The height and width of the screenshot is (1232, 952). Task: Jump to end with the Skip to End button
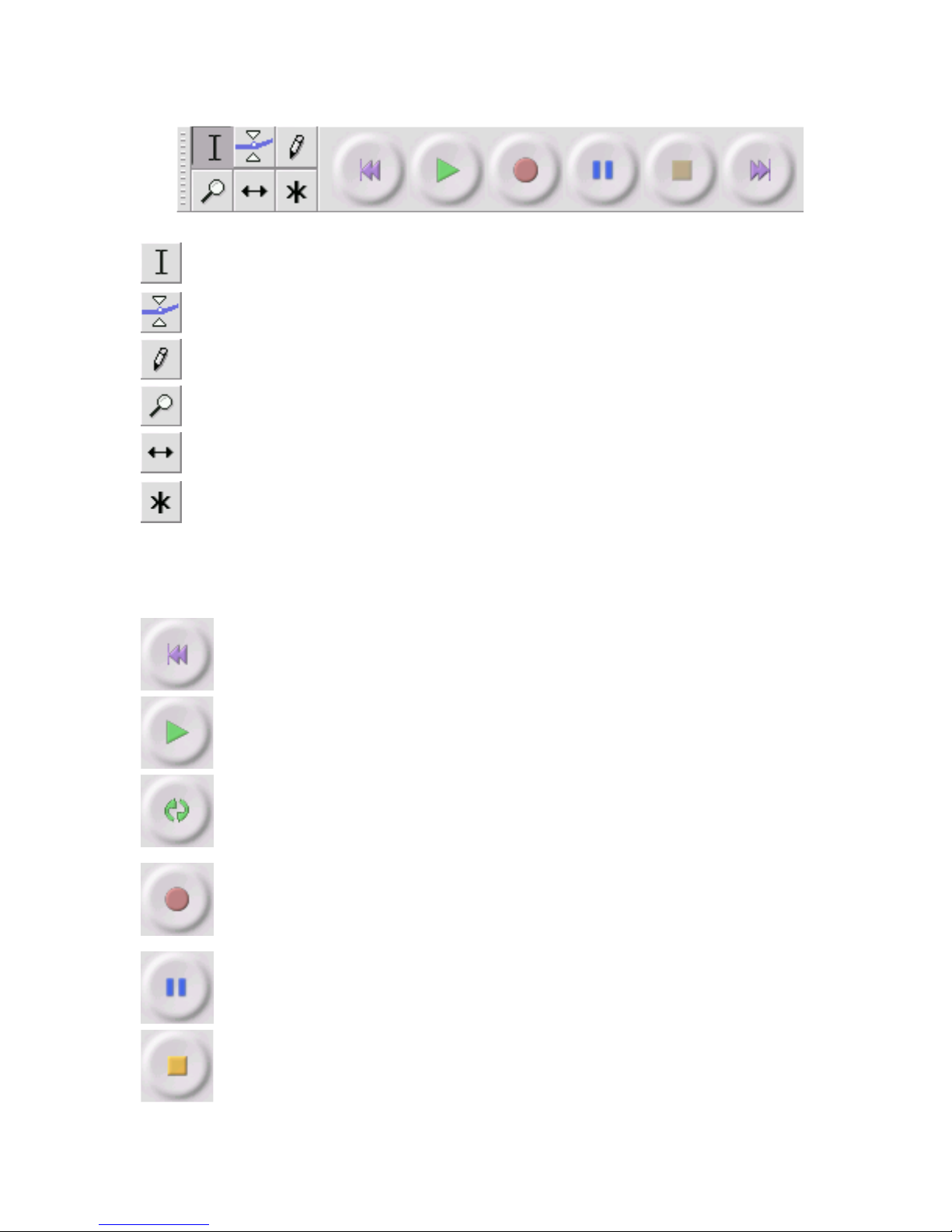(759, 169)
